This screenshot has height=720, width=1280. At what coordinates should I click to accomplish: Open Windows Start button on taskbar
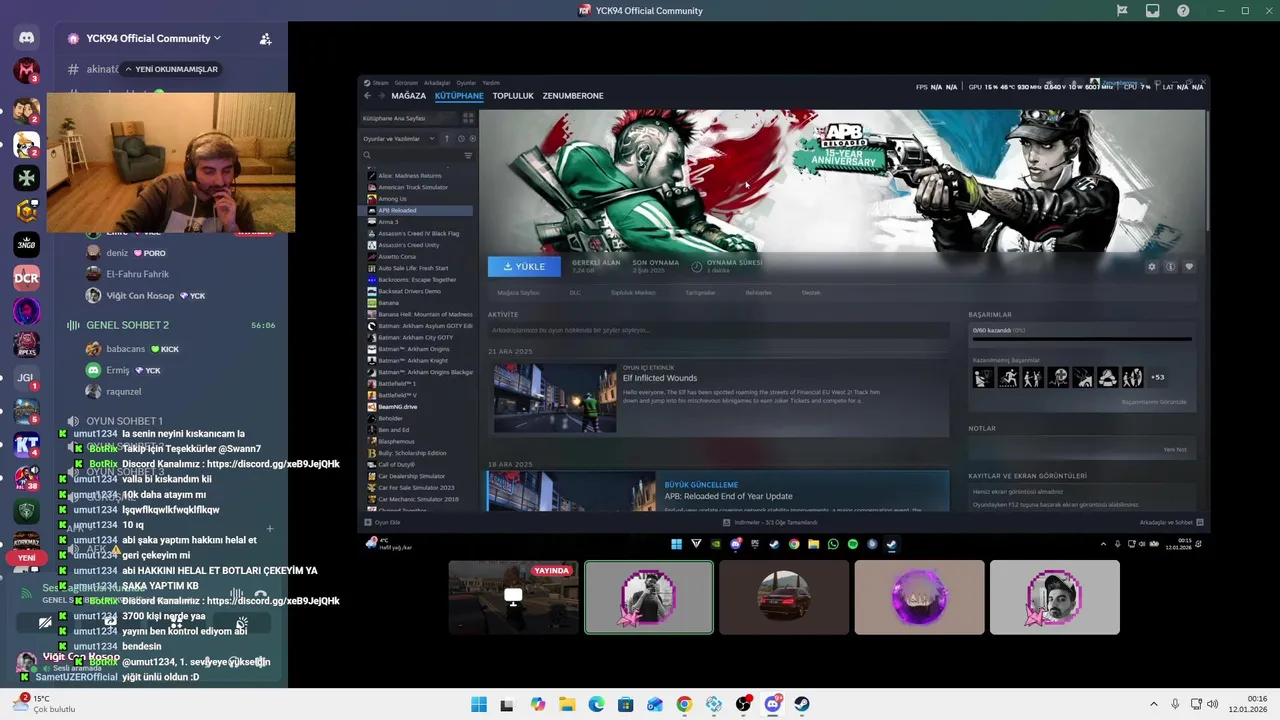(x=479, y=704)
